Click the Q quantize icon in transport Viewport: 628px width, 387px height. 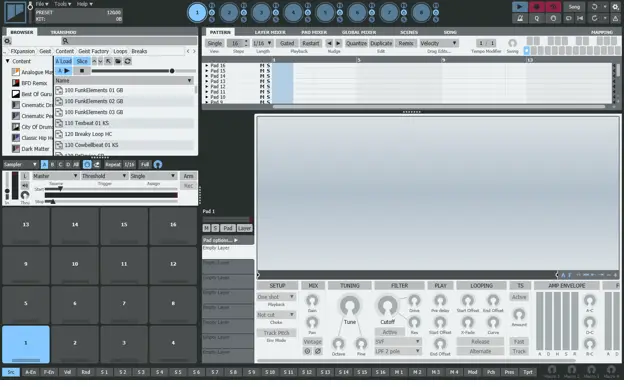click(536, 18)
